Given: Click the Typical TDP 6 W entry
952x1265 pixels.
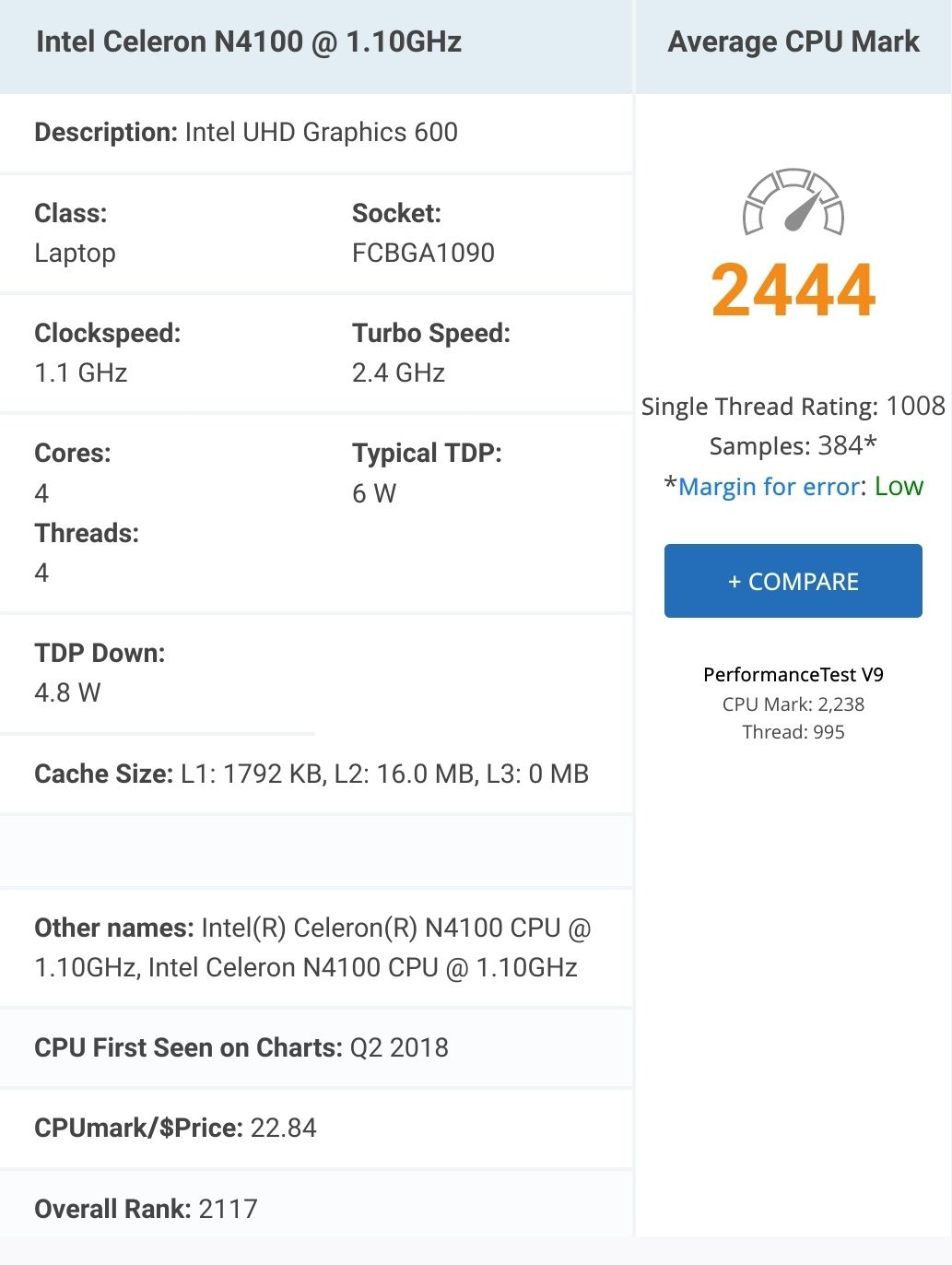Looking at the screenshot, I should (x=427, y=473).
